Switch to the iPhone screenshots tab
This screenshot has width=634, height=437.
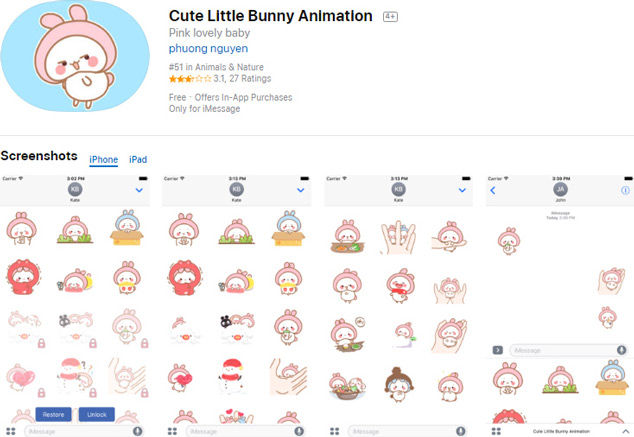click(x=104, y=160)
